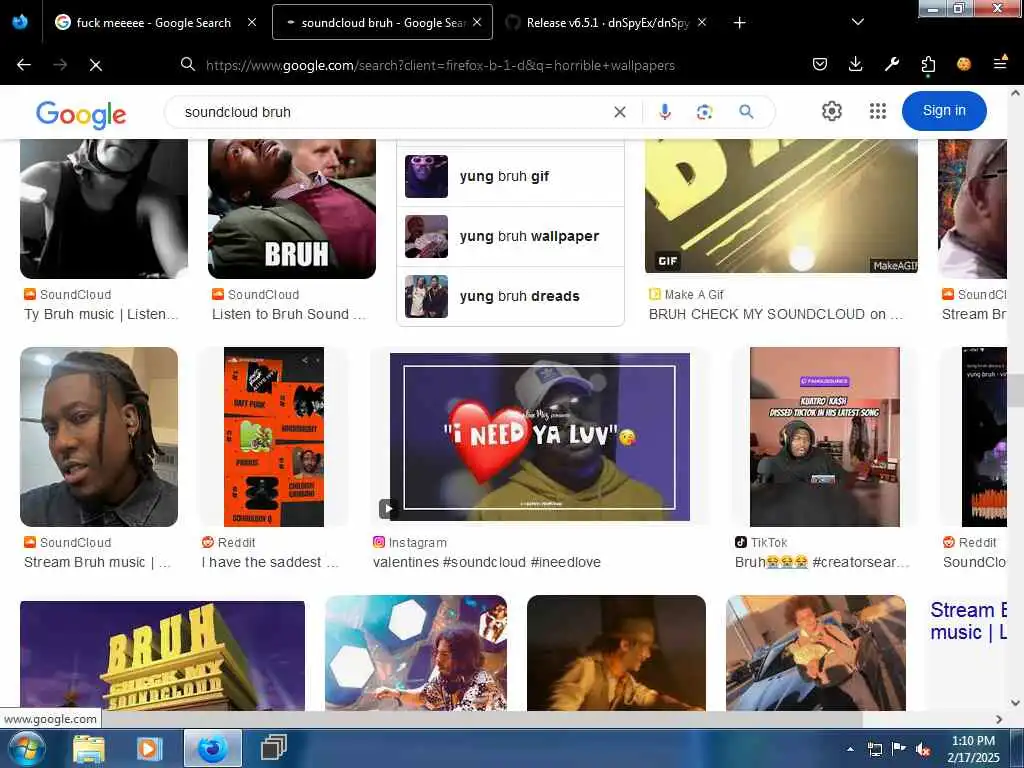Click the horizontal scrollbar right arrow
The width and height of the screenshot is (1024, 768).
(x=999, y=719)
